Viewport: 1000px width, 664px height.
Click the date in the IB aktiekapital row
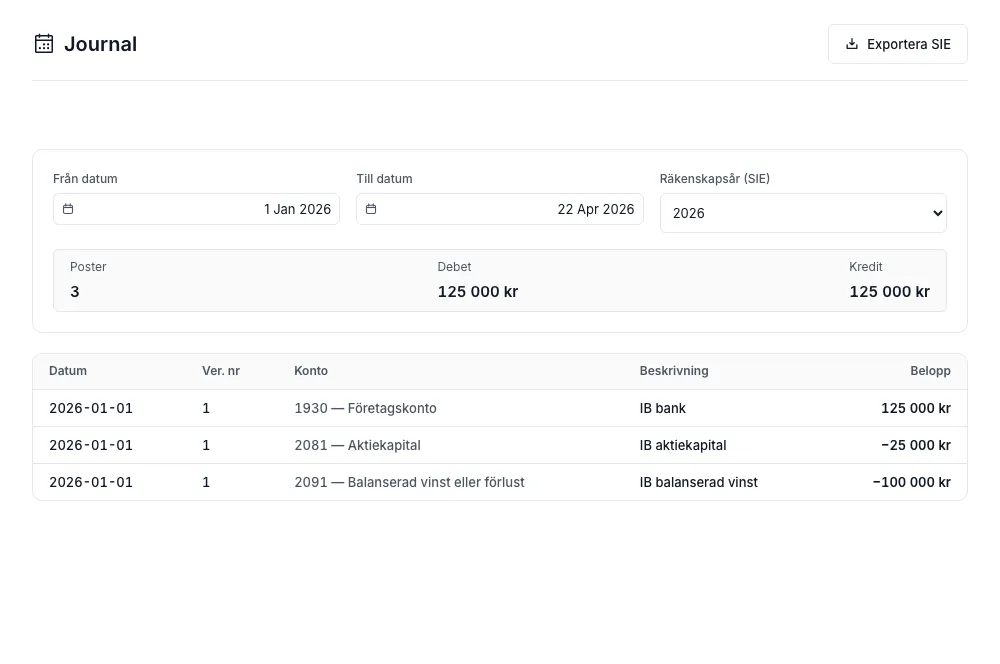tap(91, 445)
